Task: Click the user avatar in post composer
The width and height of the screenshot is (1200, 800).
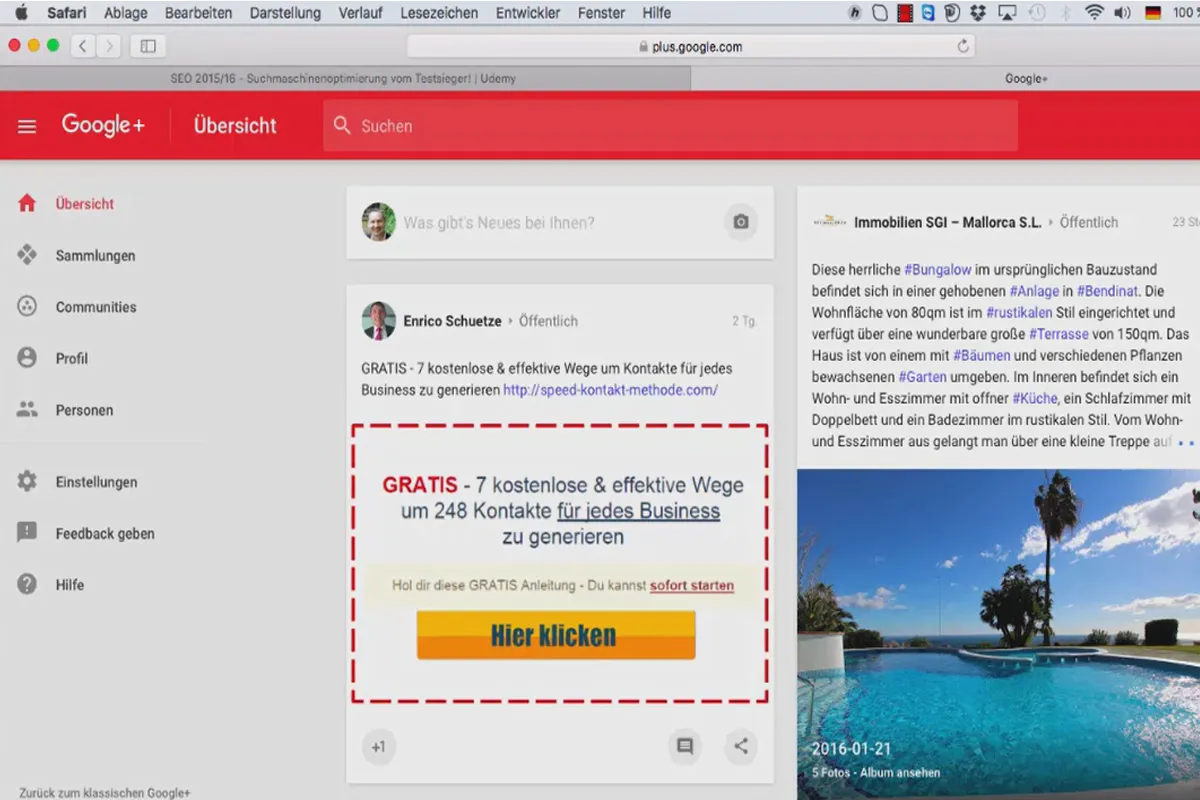Action: 378,222
